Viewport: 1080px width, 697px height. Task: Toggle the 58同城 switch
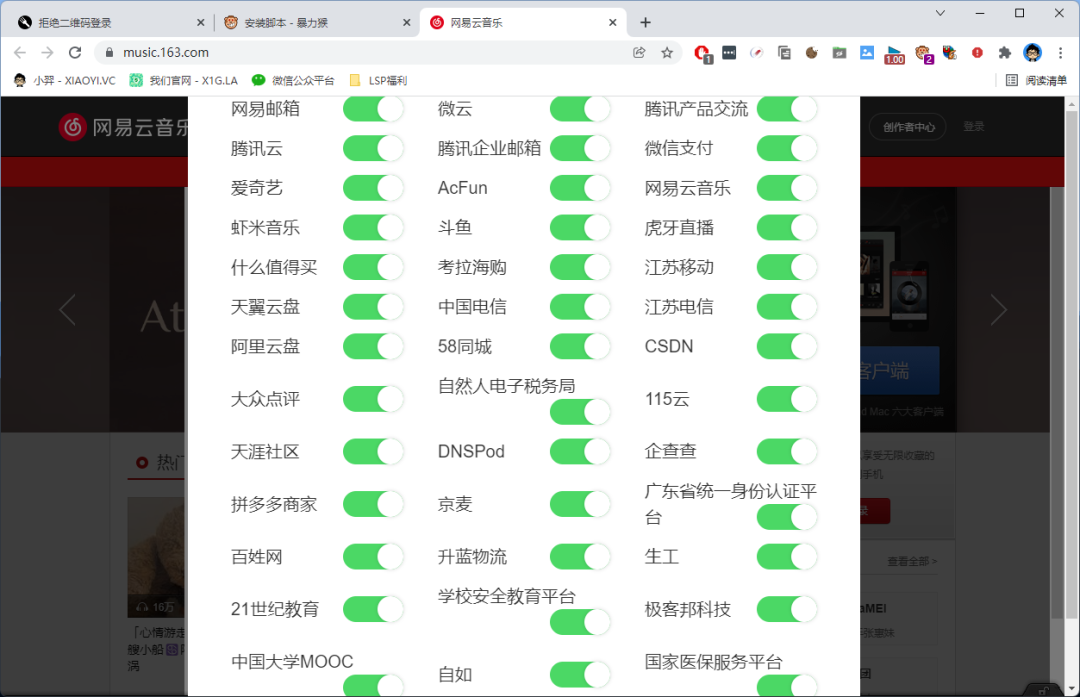580,346
